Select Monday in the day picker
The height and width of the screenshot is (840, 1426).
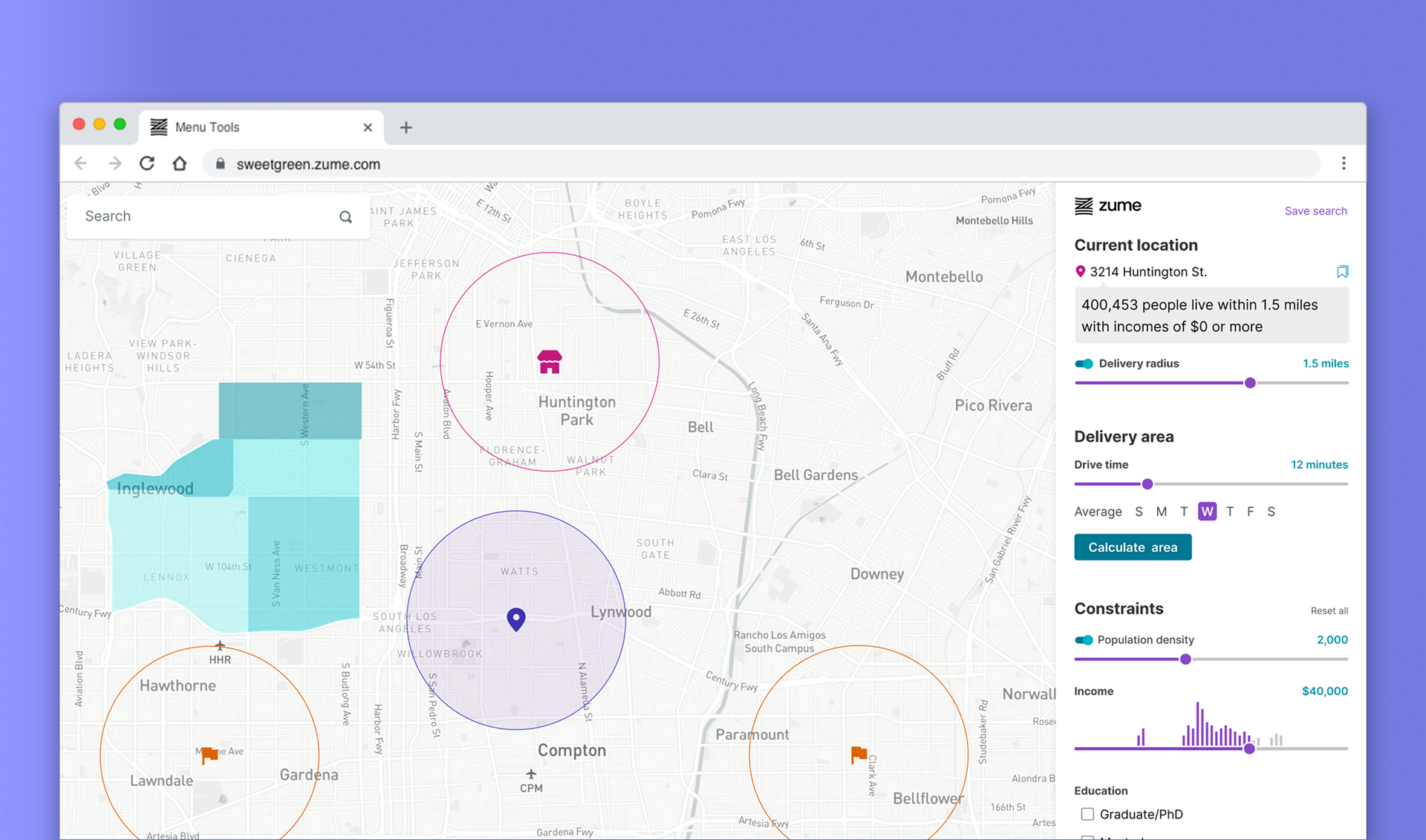point(1162,512)
